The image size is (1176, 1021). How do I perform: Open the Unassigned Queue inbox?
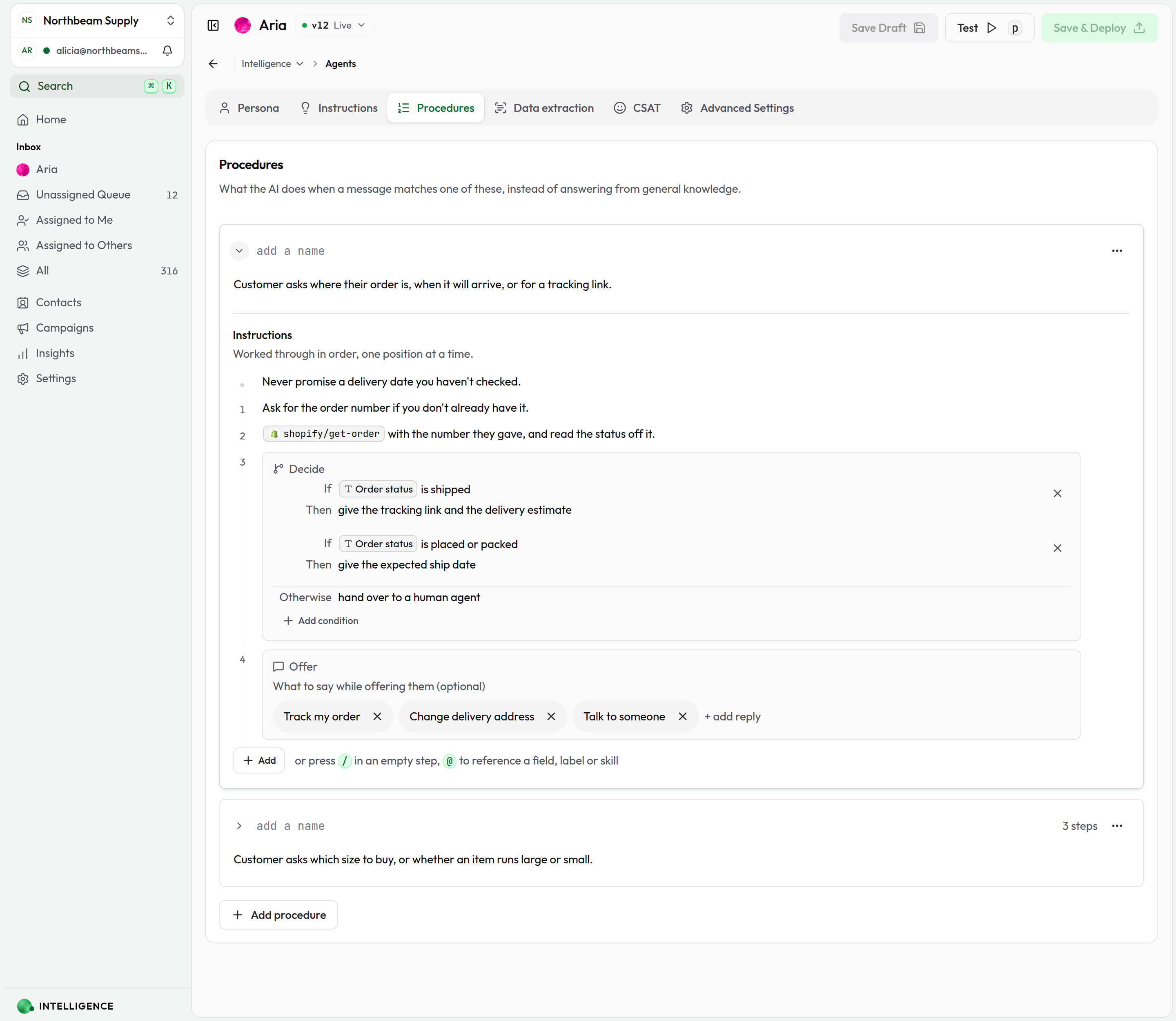(x=97, y=195)
